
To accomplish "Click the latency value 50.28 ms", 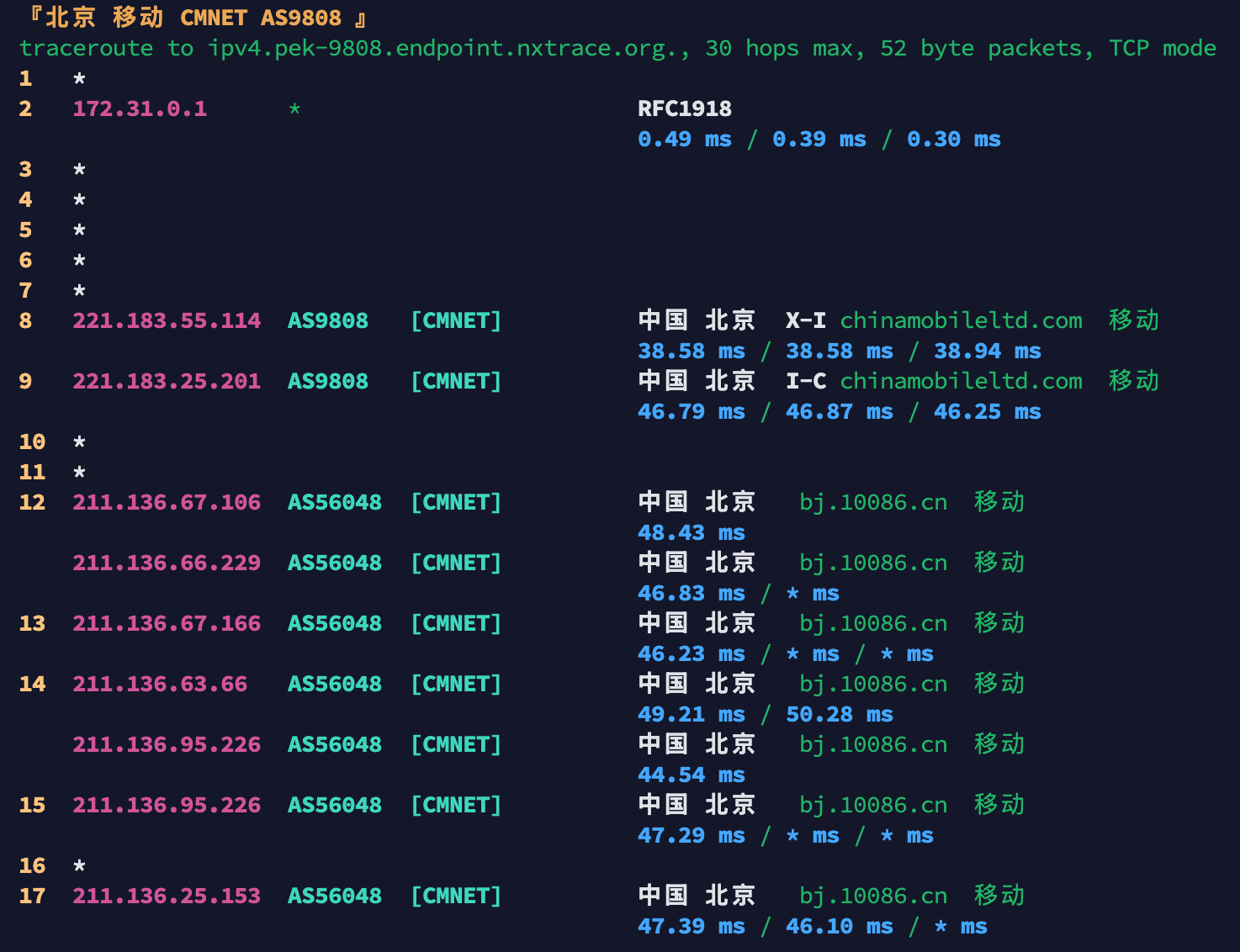I will (840, 715).
